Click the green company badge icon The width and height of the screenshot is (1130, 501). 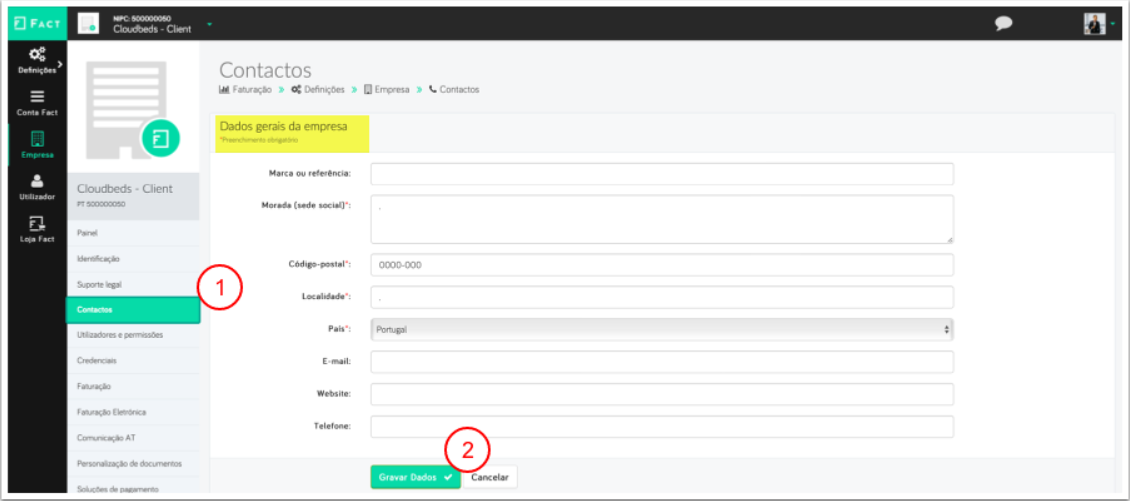click(160, 139)
